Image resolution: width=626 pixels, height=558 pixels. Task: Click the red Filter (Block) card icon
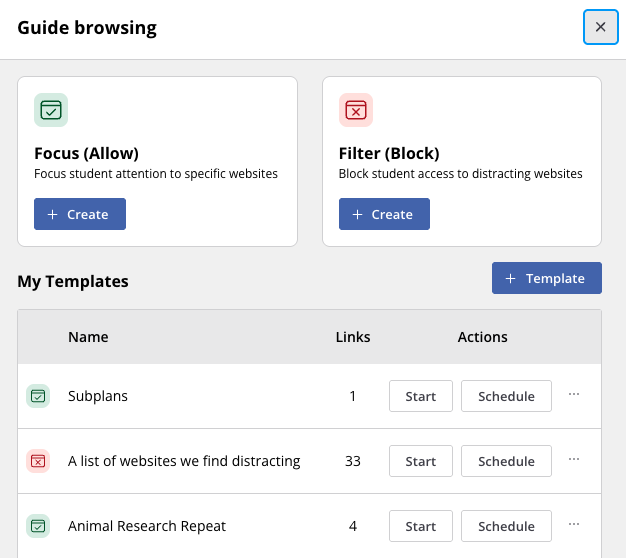coord(356,110)
